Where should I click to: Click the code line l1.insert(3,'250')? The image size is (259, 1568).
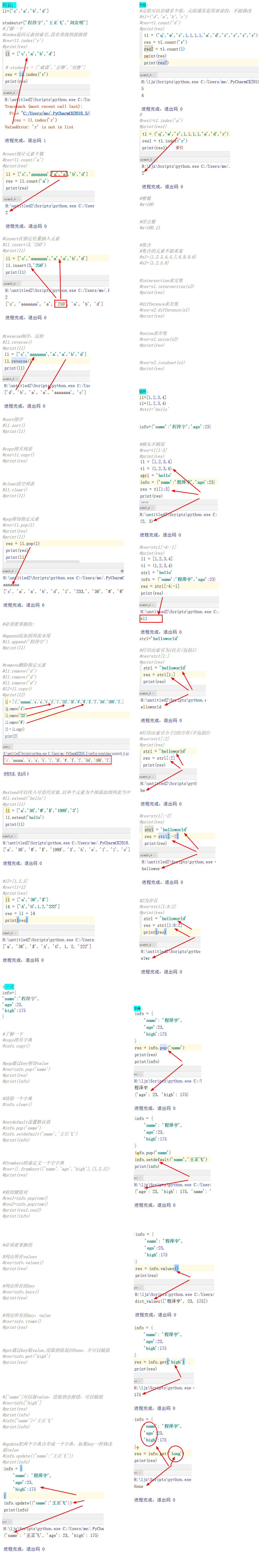click(x=26, y=265)
